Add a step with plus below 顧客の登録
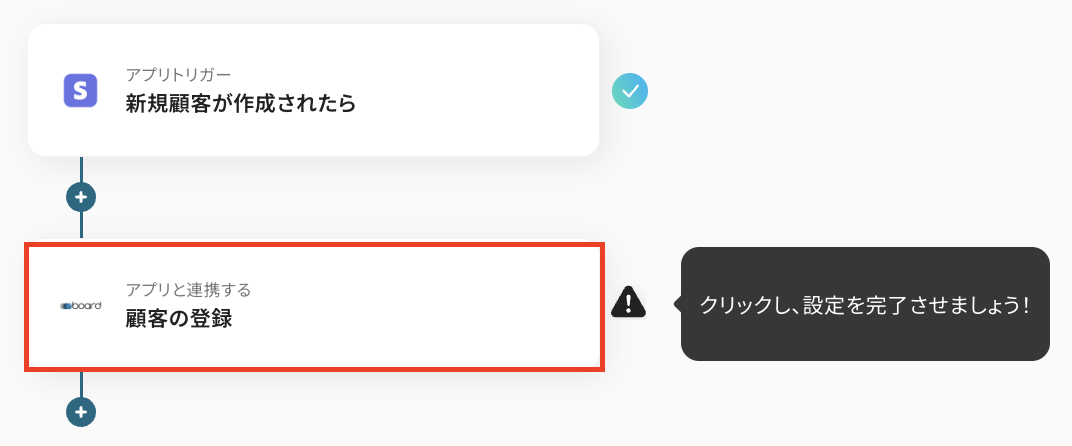1072x446 pixels. pyautogui.click(x=81, y=412)
